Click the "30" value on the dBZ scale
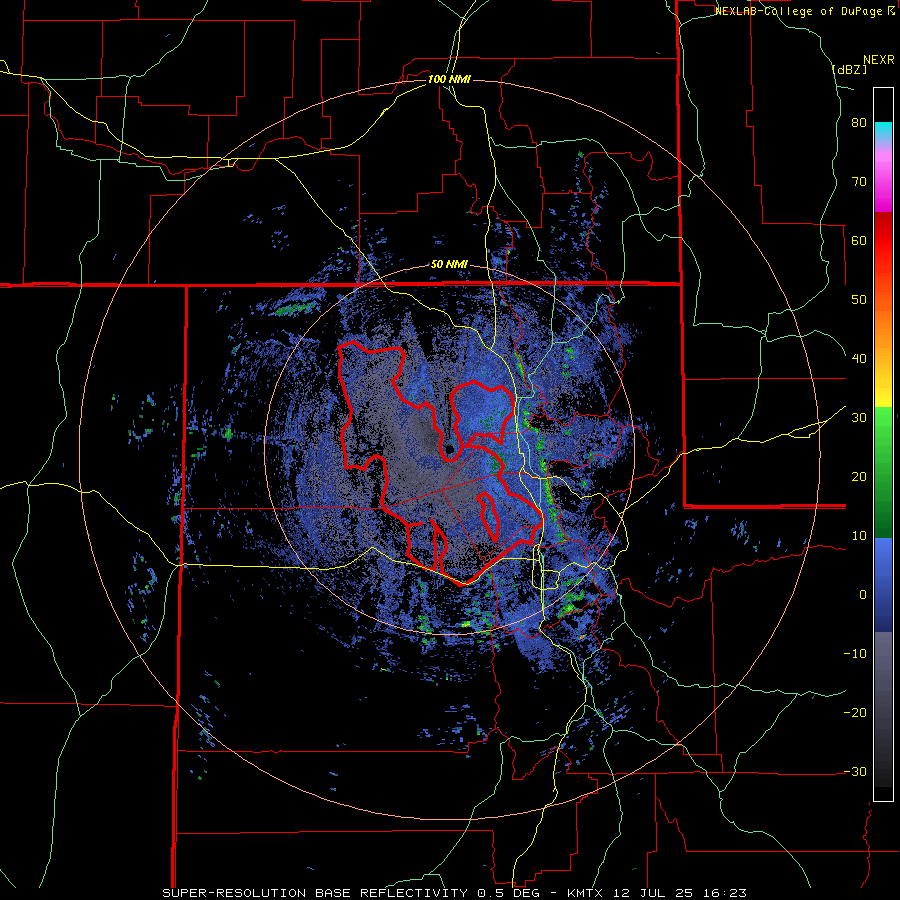 [x=859, y=418]
